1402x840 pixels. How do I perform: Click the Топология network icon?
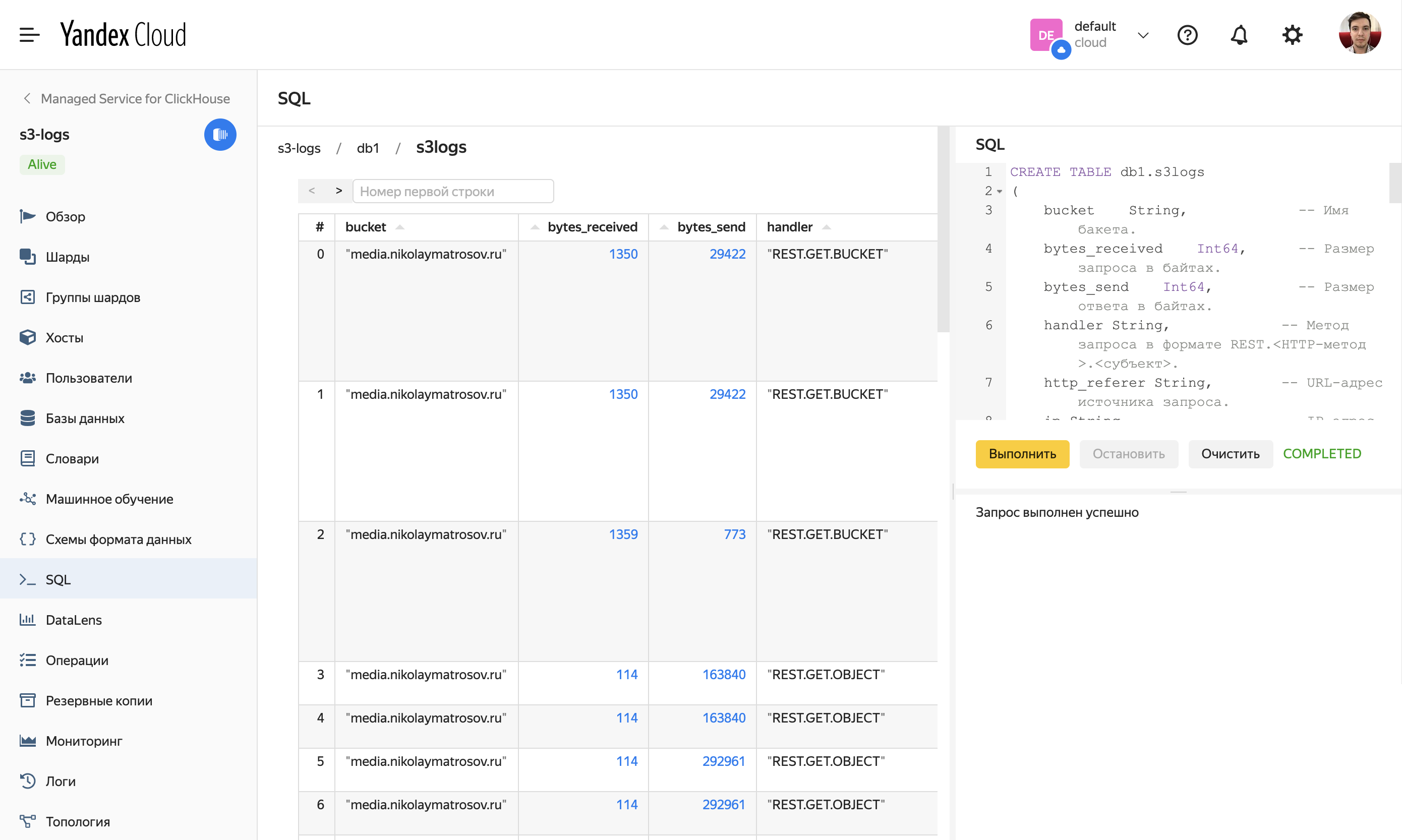pos(28,821)
